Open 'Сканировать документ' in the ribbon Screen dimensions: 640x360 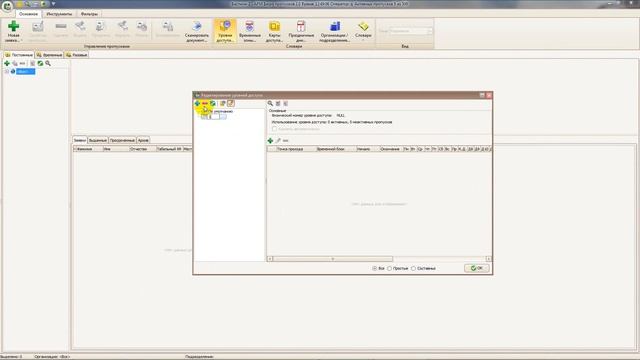pos(196,31)
